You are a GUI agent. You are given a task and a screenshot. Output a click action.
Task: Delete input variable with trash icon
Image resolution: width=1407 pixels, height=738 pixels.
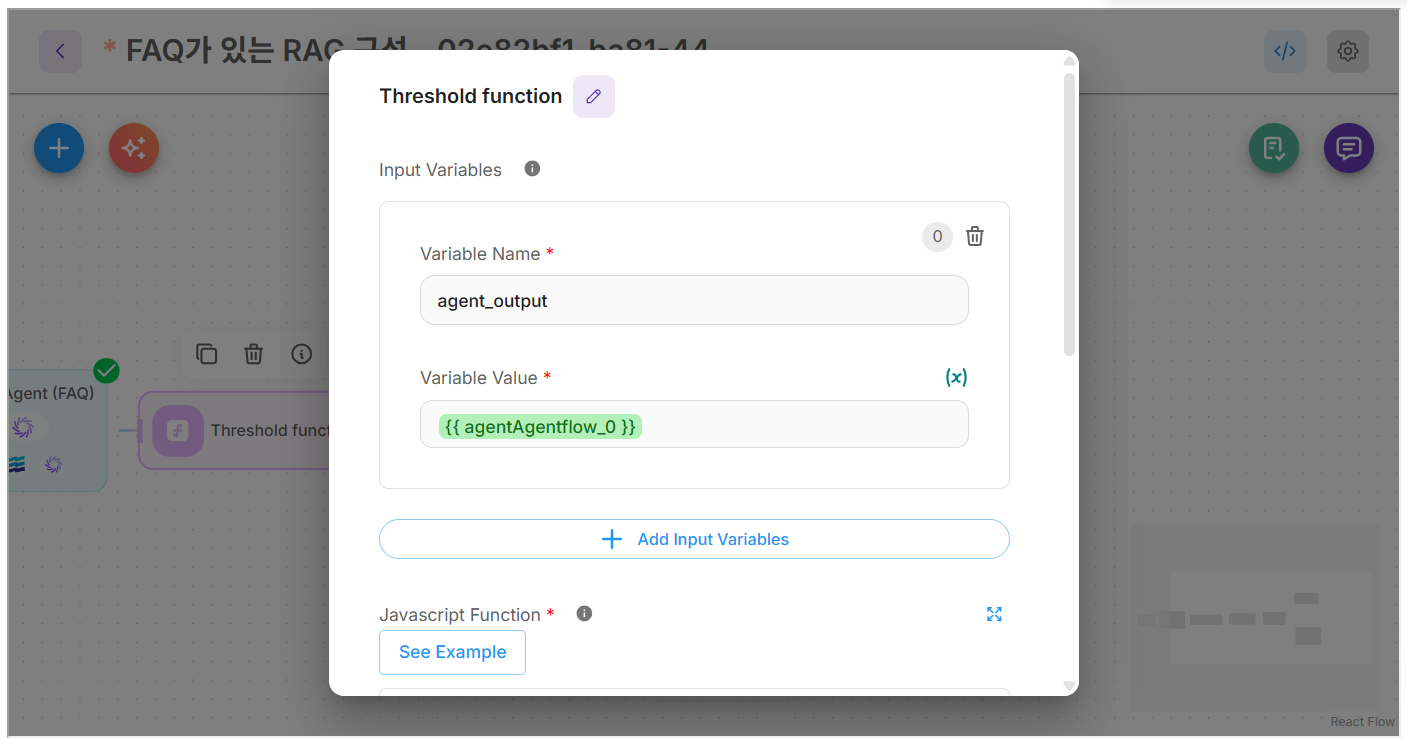(x=975, y=236)
